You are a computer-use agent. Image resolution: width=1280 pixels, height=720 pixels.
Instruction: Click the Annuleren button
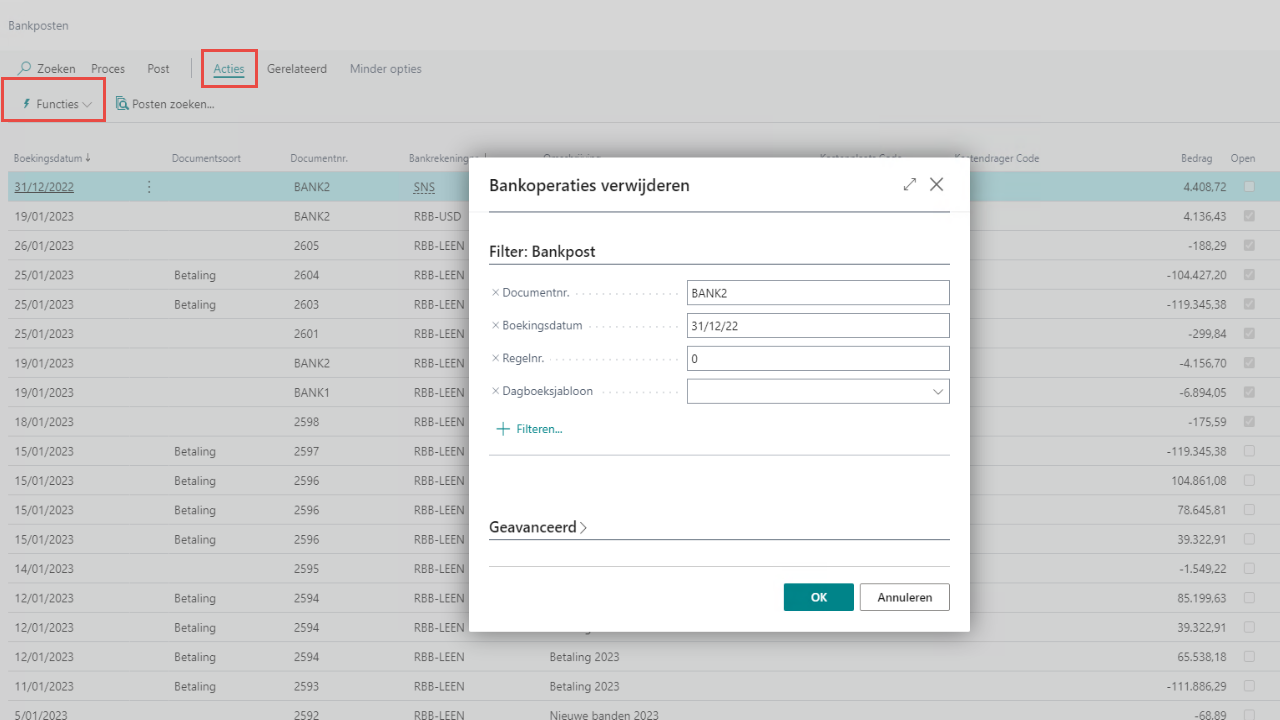click(904, 597)
